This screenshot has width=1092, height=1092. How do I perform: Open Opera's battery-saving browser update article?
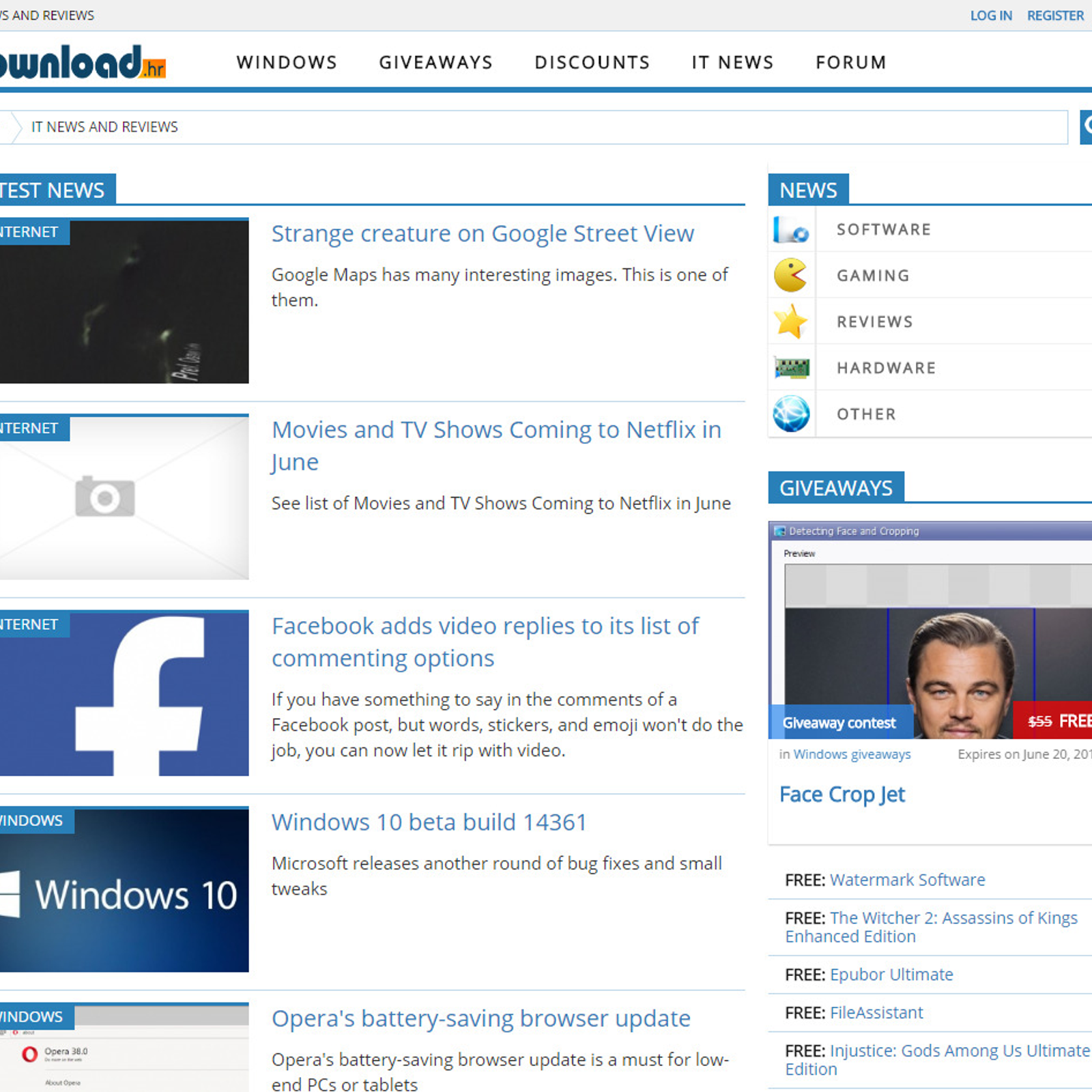[x=481, y=1018]
